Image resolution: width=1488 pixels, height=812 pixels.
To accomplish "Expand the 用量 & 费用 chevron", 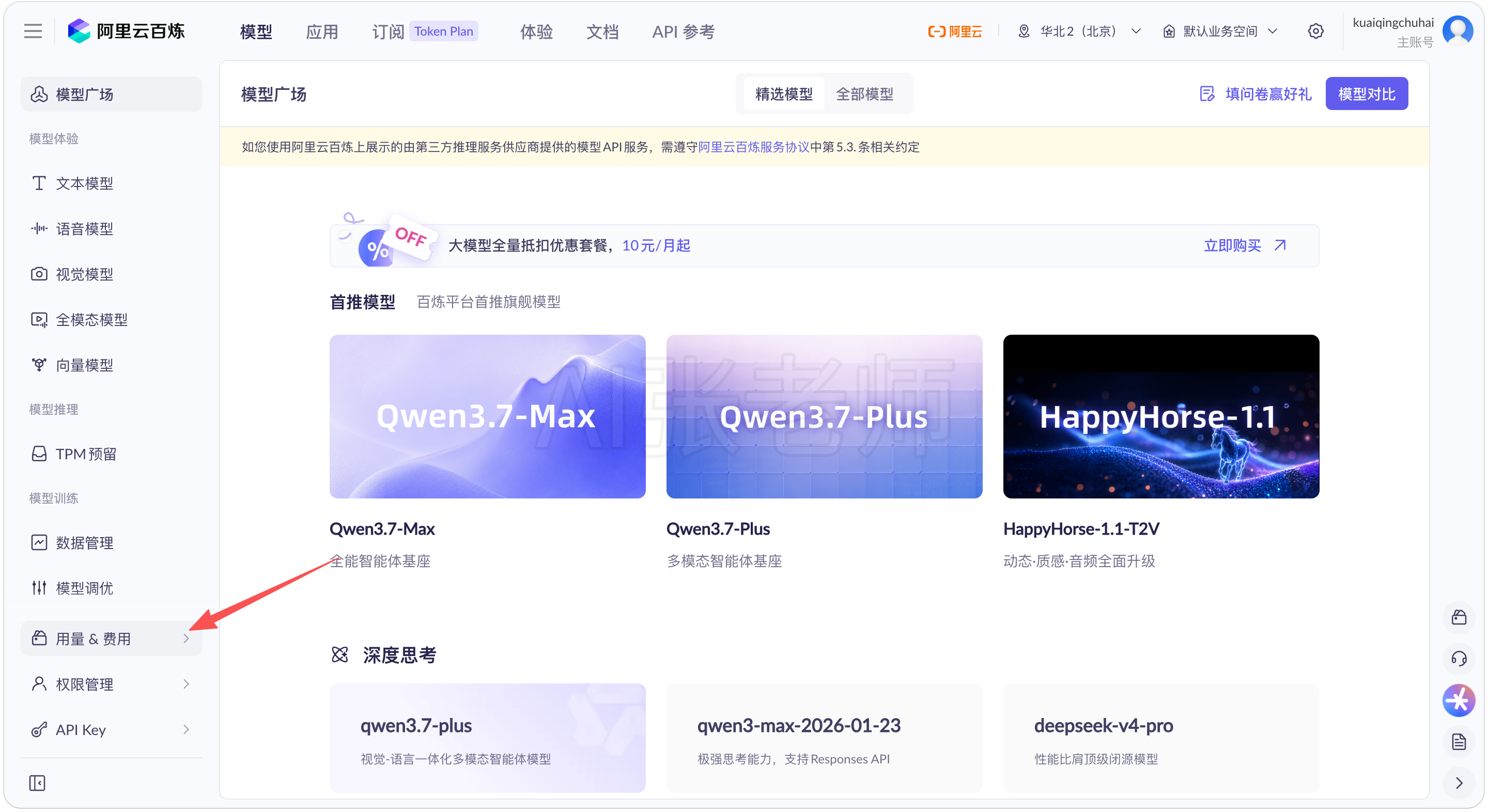I will pyautogui.click(x=186, y=638).
